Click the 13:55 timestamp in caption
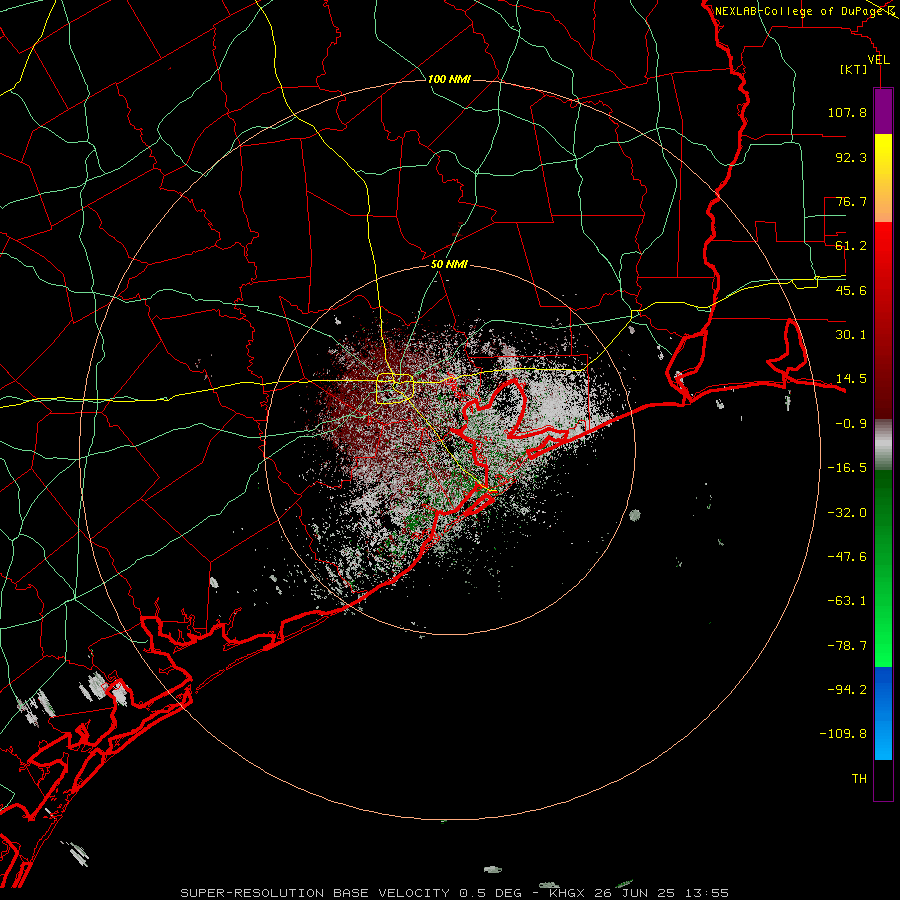Viewport: 900px width, 900px height. point(707,893)
